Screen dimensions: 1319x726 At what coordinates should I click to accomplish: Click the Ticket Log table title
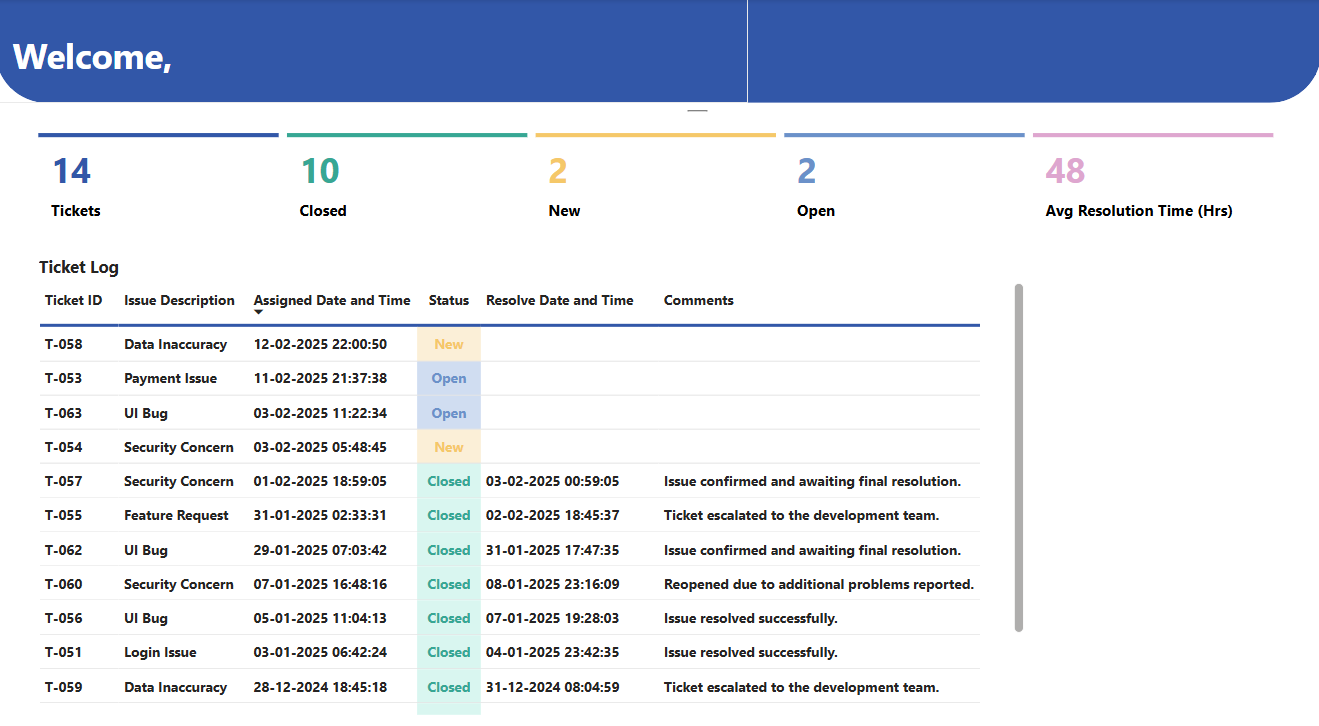[79, 267]
